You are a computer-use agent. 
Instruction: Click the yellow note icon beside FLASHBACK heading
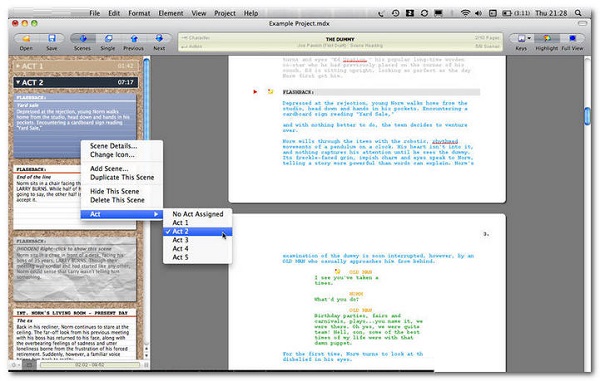[271, 92]
